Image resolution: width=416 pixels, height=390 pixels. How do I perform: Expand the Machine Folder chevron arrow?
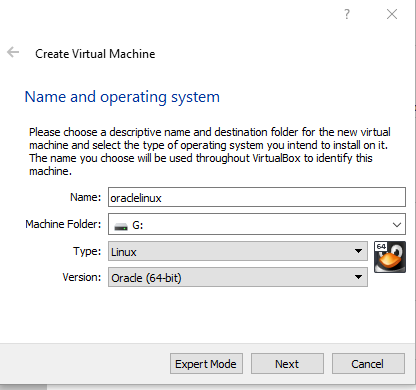[397, 225]
